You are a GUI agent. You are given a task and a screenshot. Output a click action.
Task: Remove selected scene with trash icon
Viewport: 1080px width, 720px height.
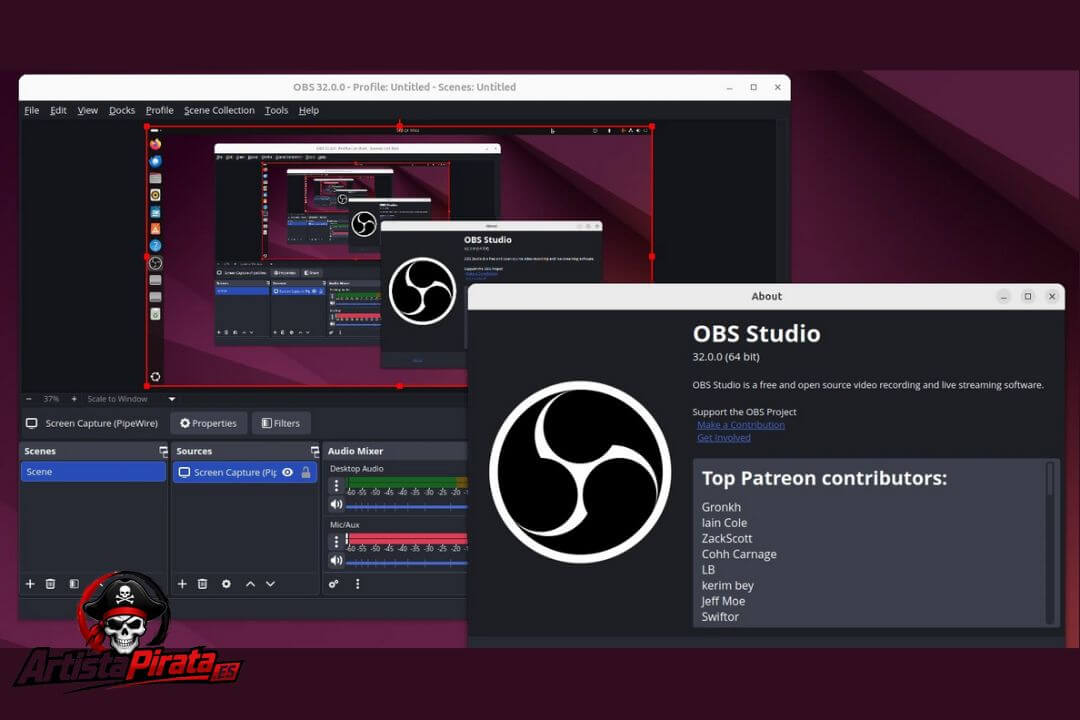coord(50,584)
